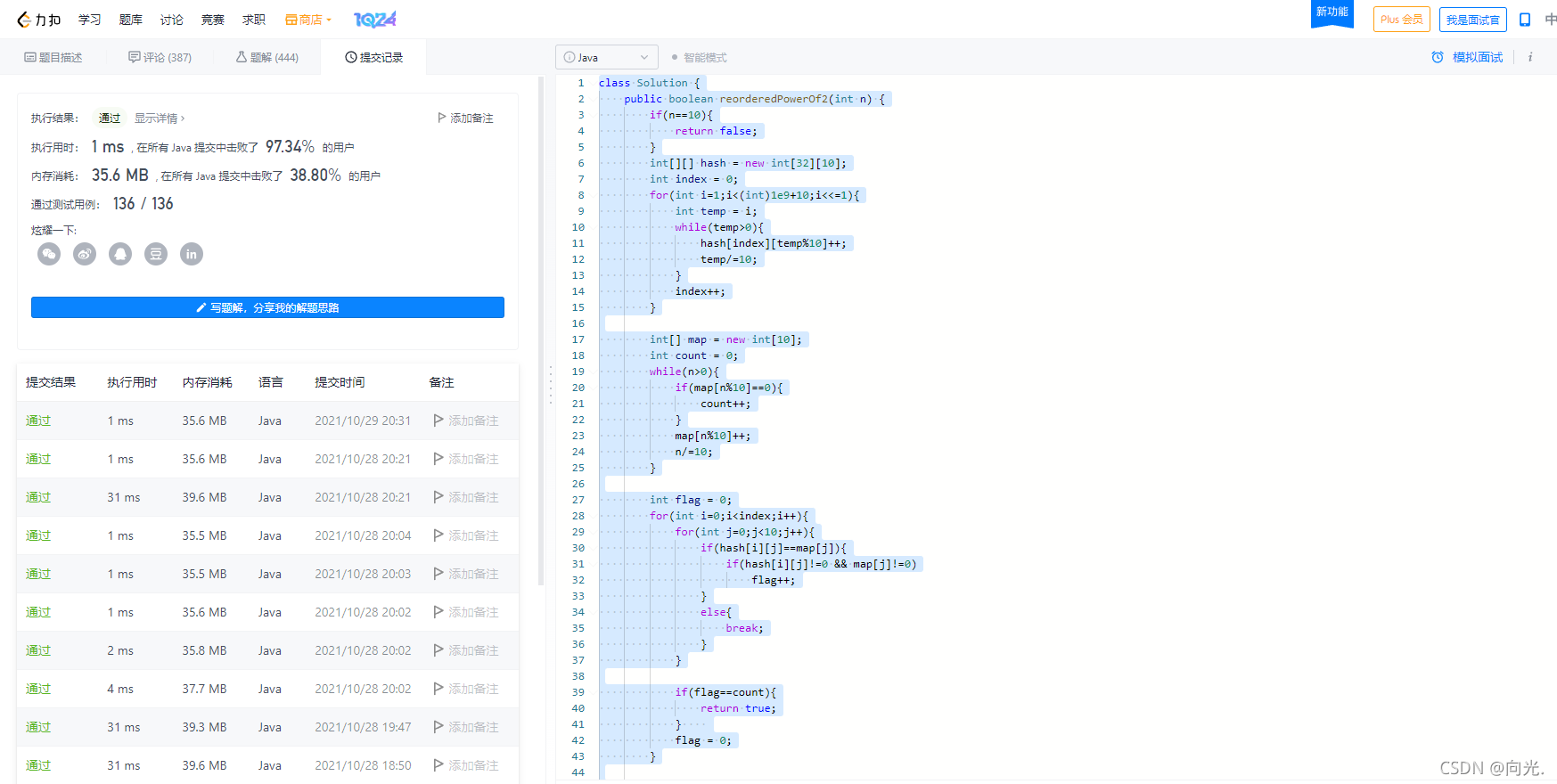The width and height of the screenshot is (1557, 784).
Task: Select the 提交记录 tab
Action: point(373,57)
